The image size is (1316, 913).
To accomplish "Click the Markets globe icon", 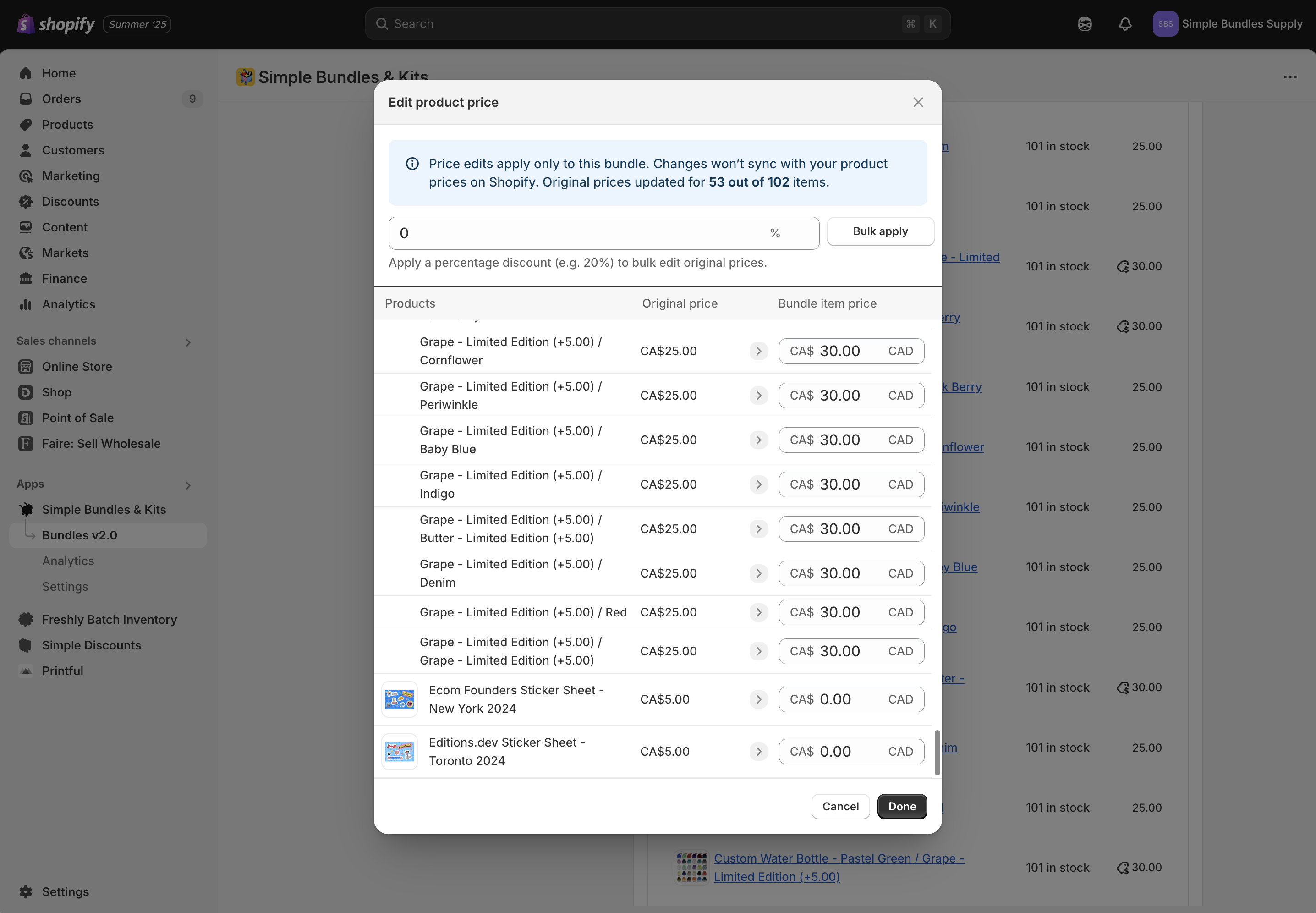I will coord(26,253).
